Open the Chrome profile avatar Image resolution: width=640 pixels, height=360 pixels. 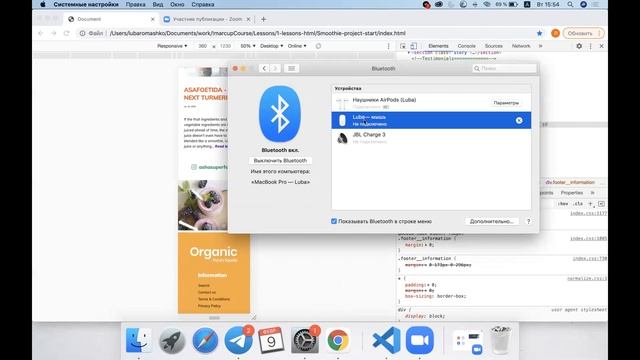[555, 33]
